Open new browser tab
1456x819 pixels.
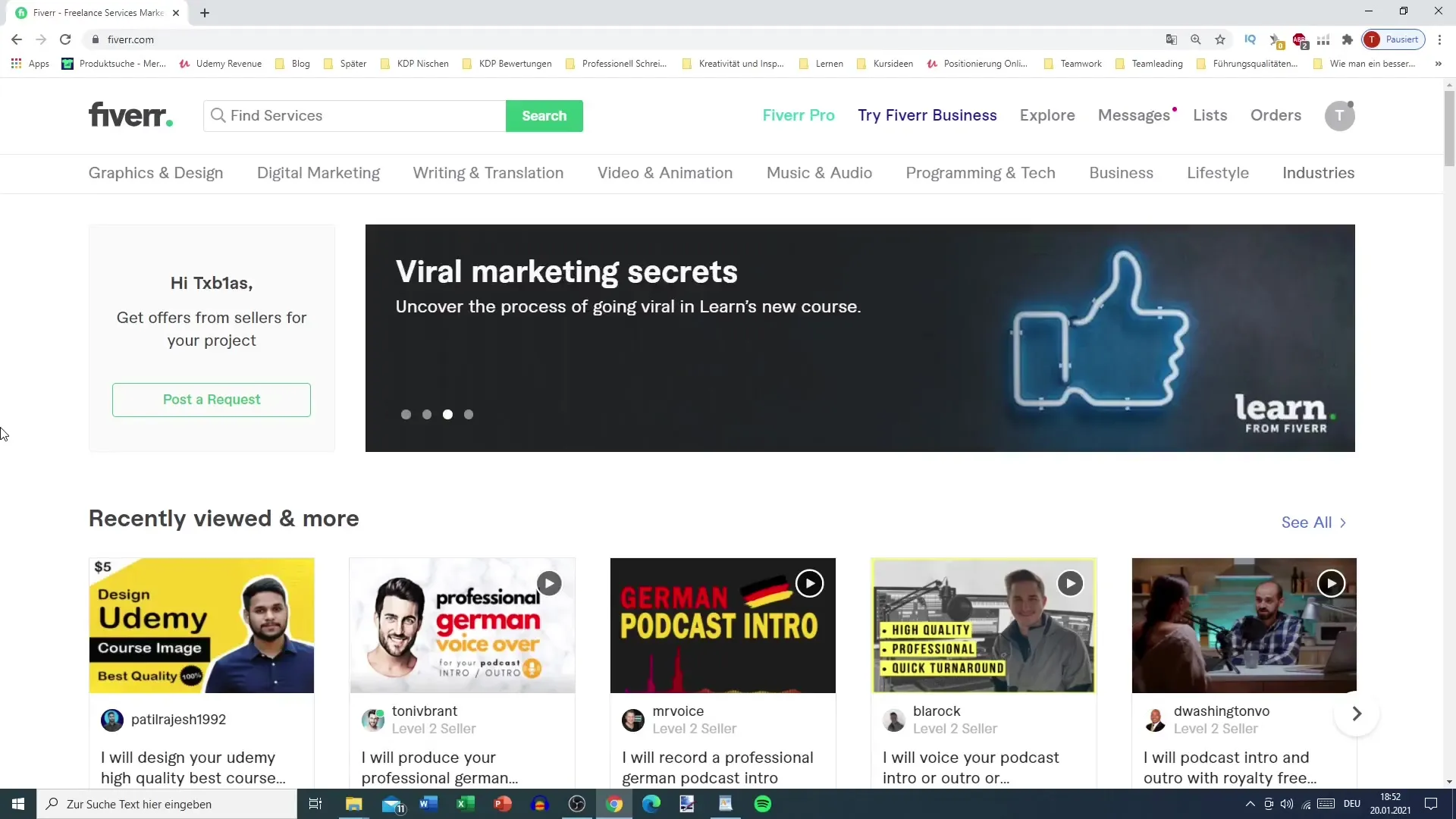pos(205,13)
